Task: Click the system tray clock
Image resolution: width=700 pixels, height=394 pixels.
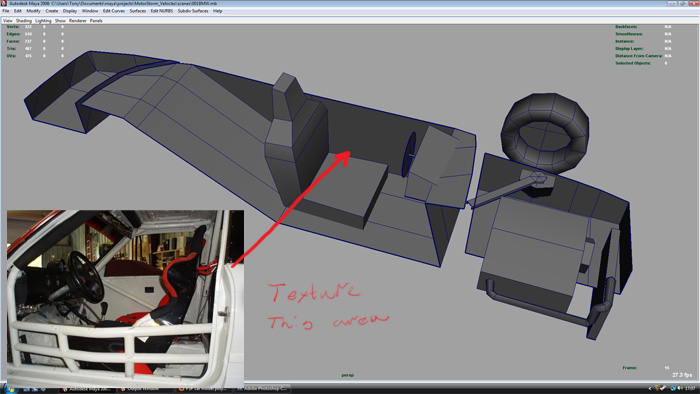Action: click(690, 389)
